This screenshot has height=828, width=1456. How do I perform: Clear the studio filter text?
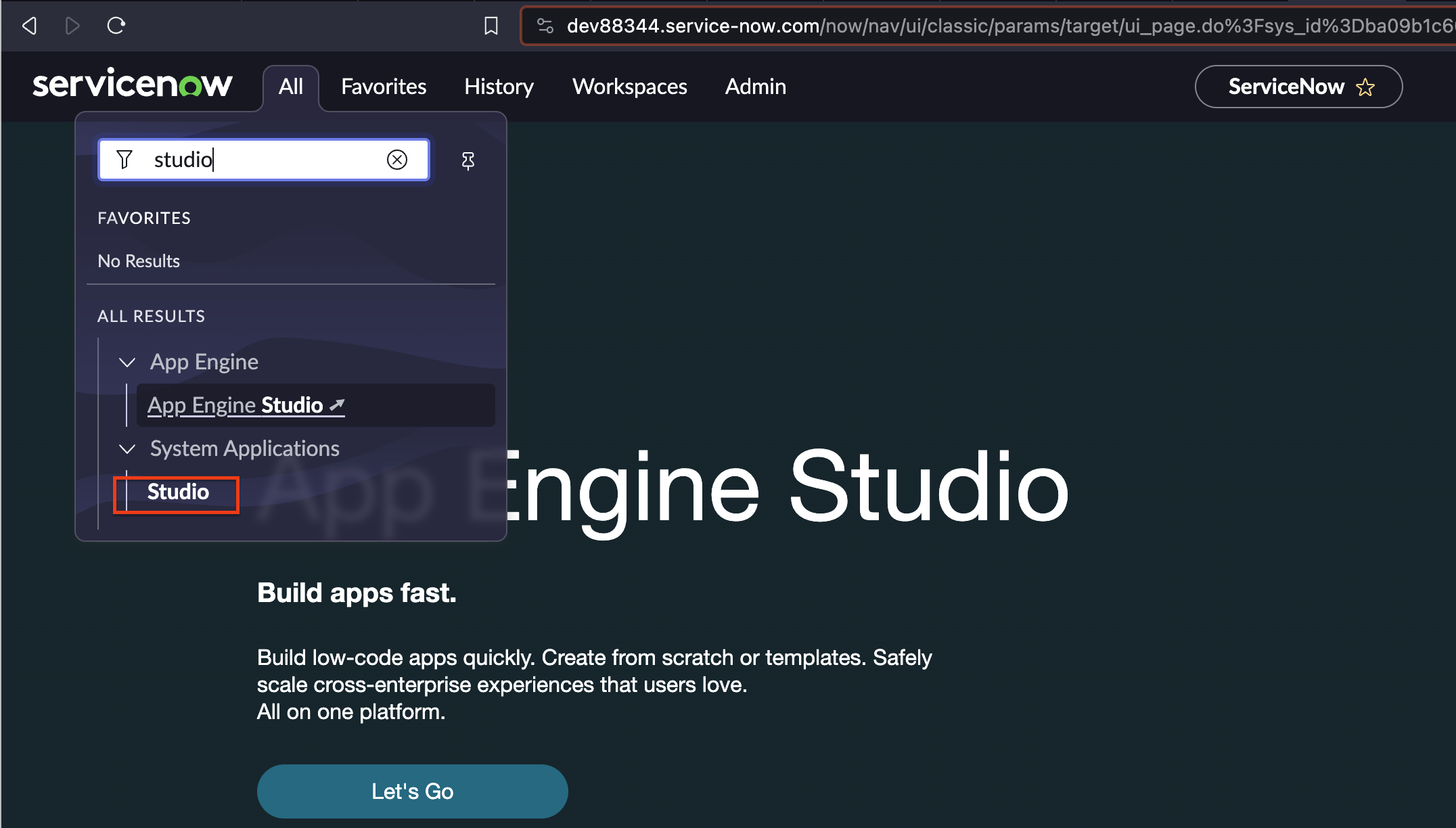tap(397, 160)
